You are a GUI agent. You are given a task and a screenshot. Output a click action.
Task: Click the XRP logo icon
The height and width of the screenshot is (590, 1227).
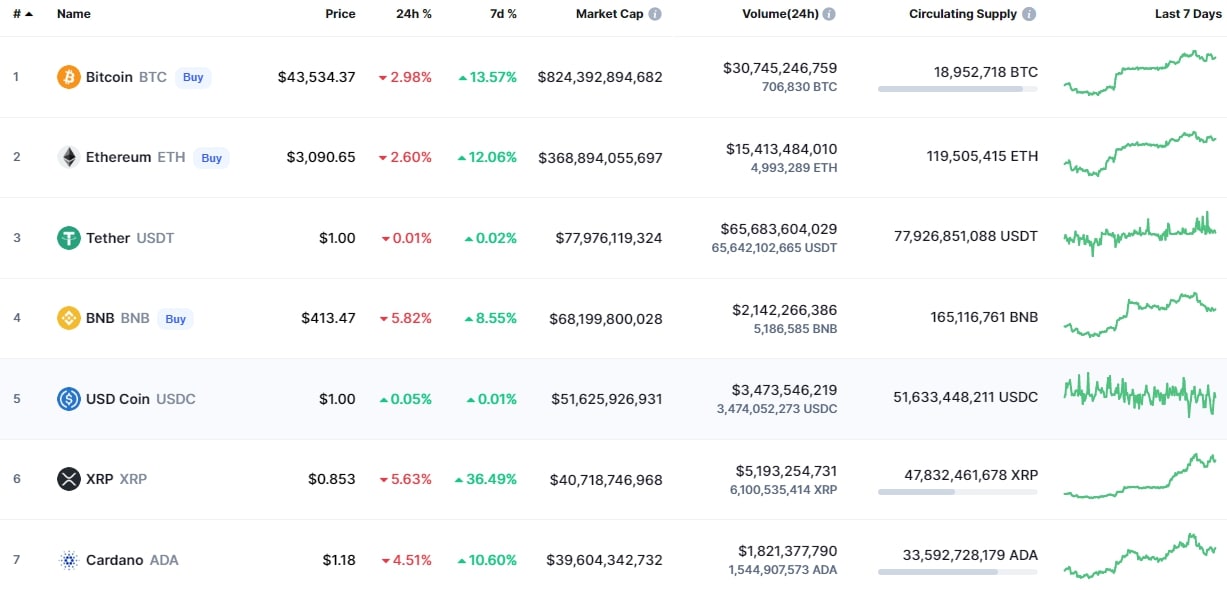click(x=69, y=479)
